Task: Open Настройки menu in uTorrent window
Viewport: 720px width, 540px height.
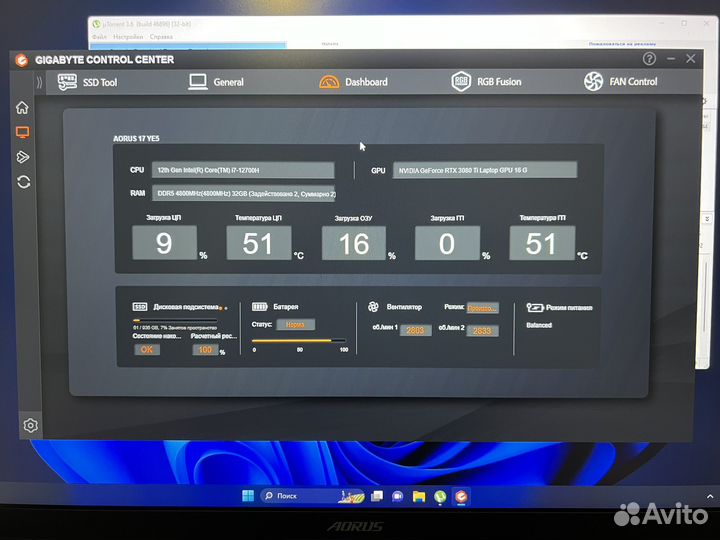Action: 128,37
